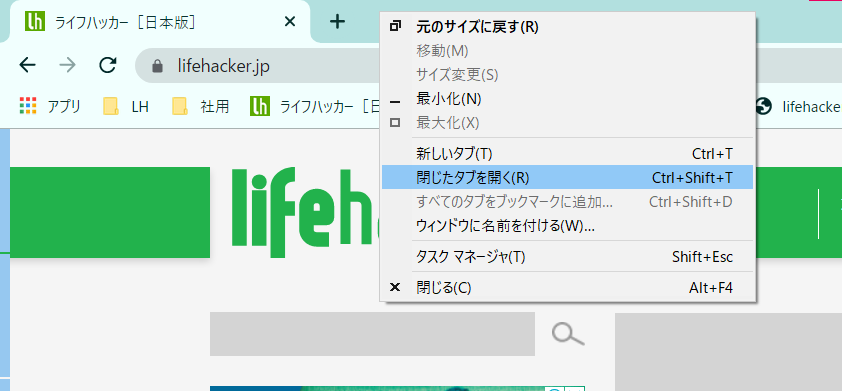Open the アプリ apps grid shortcut
842x391 pixels.
50,106
